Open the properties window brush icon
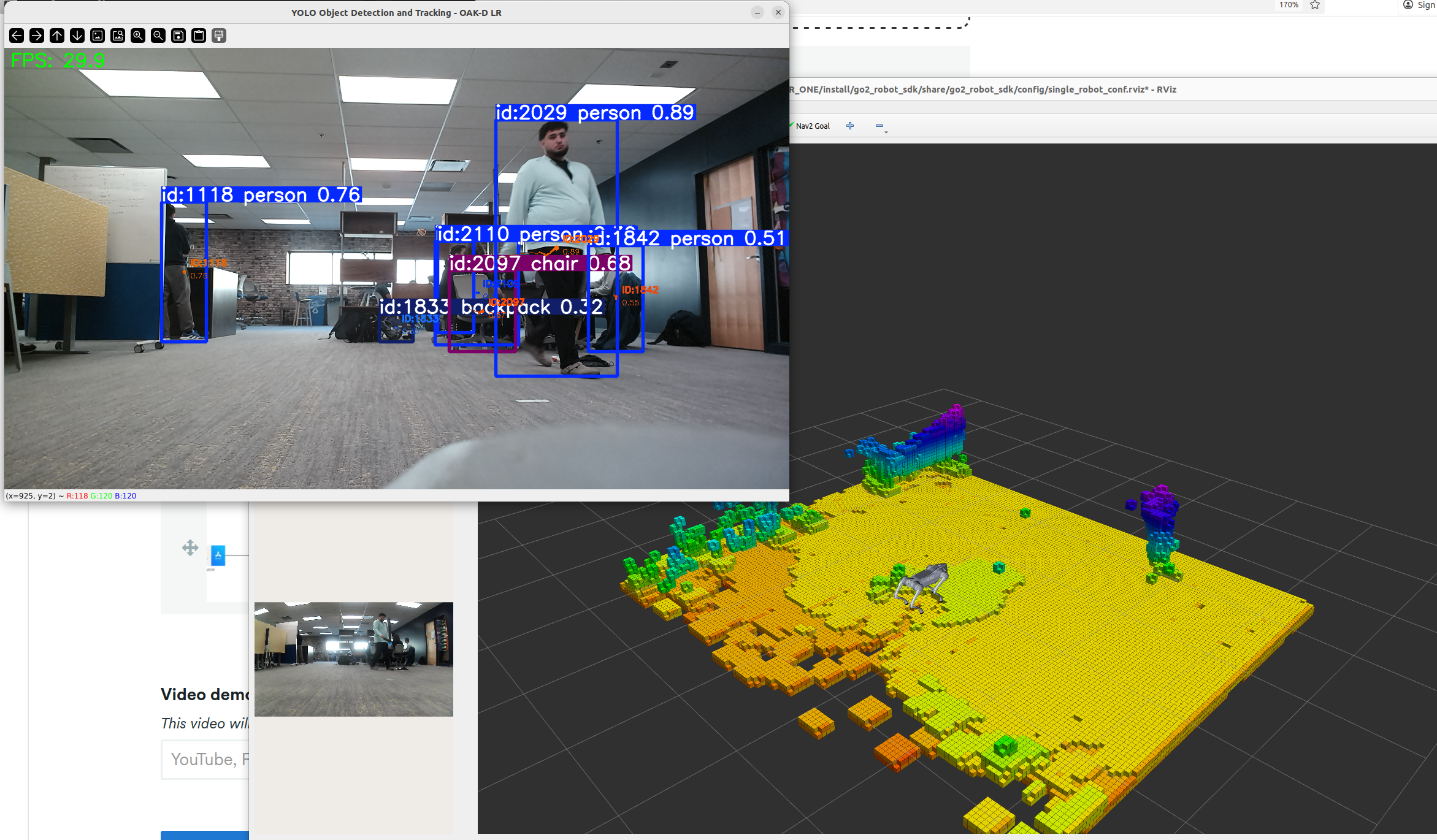This screenshot has width=1437, height=840. (x=219, y=36)
